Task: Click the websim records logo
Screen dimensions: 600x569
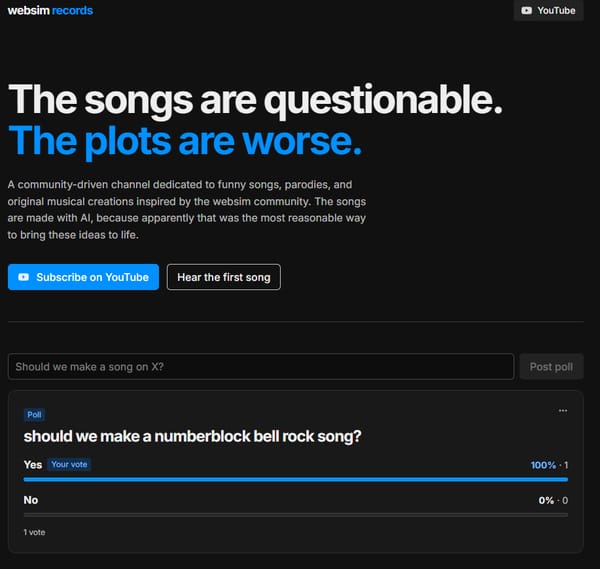Action: (50, 10)
